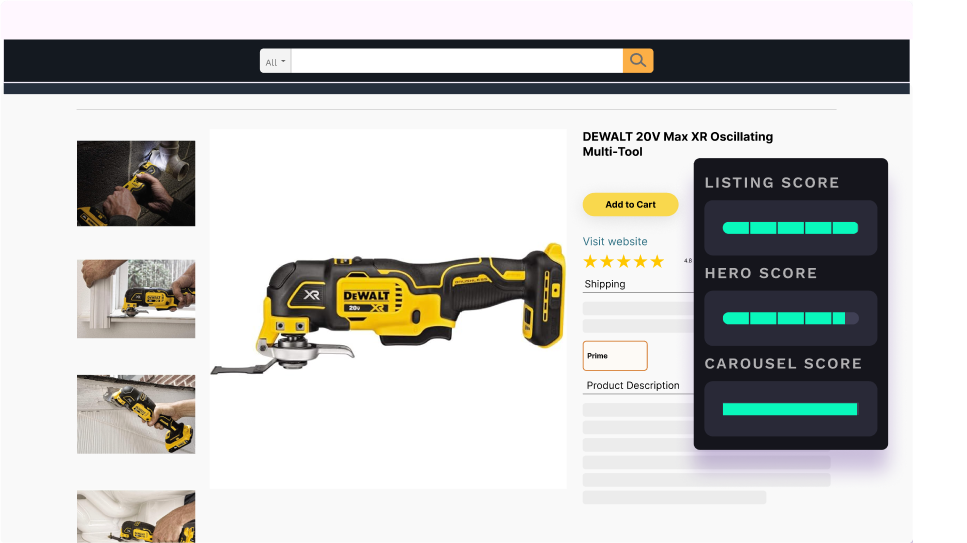Click inside the search input field

tap(456, 61)
